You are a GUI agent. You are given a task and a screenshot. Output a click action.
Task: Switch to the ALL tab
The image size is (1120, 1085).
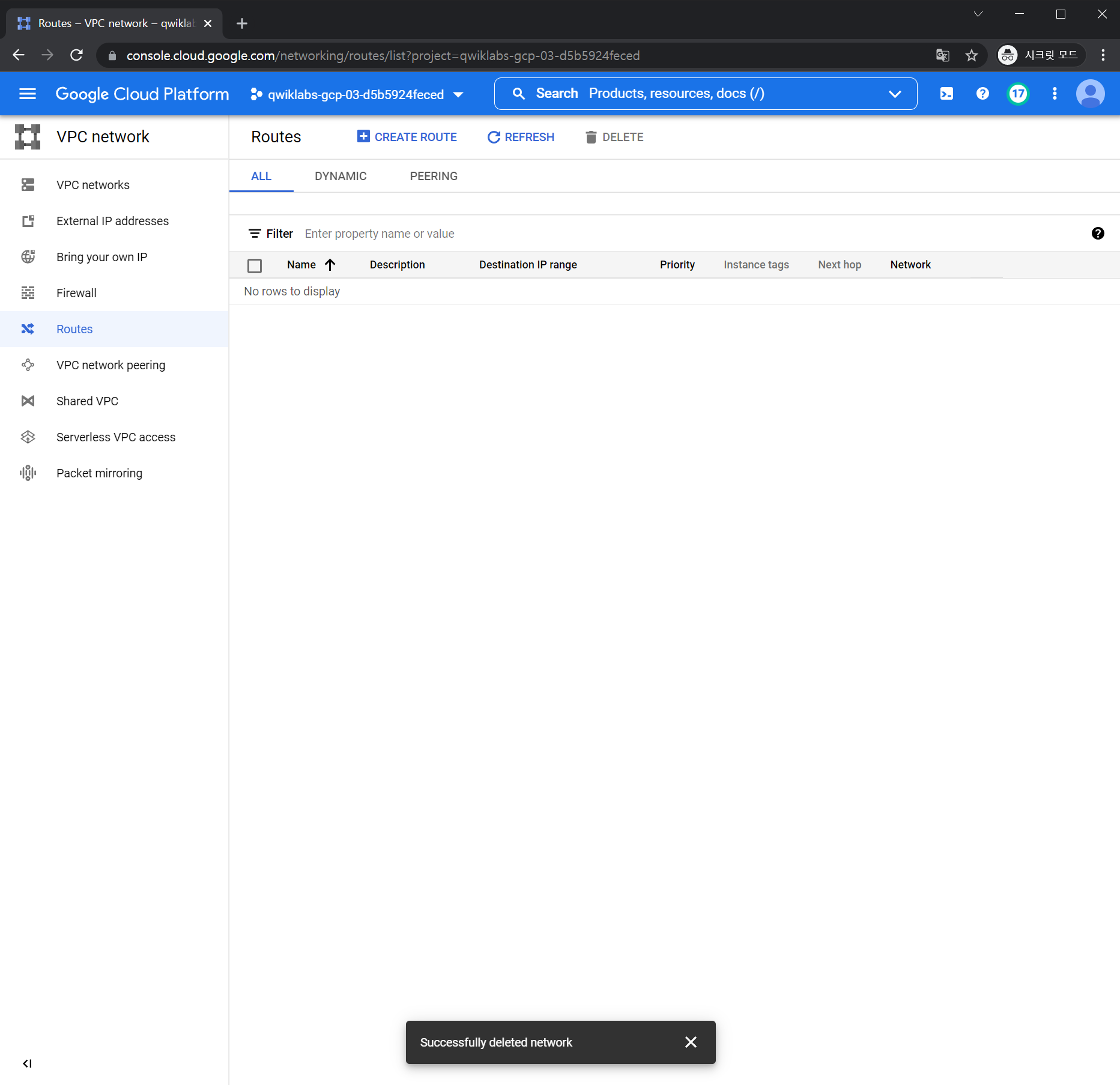click(x=261, y=177)
